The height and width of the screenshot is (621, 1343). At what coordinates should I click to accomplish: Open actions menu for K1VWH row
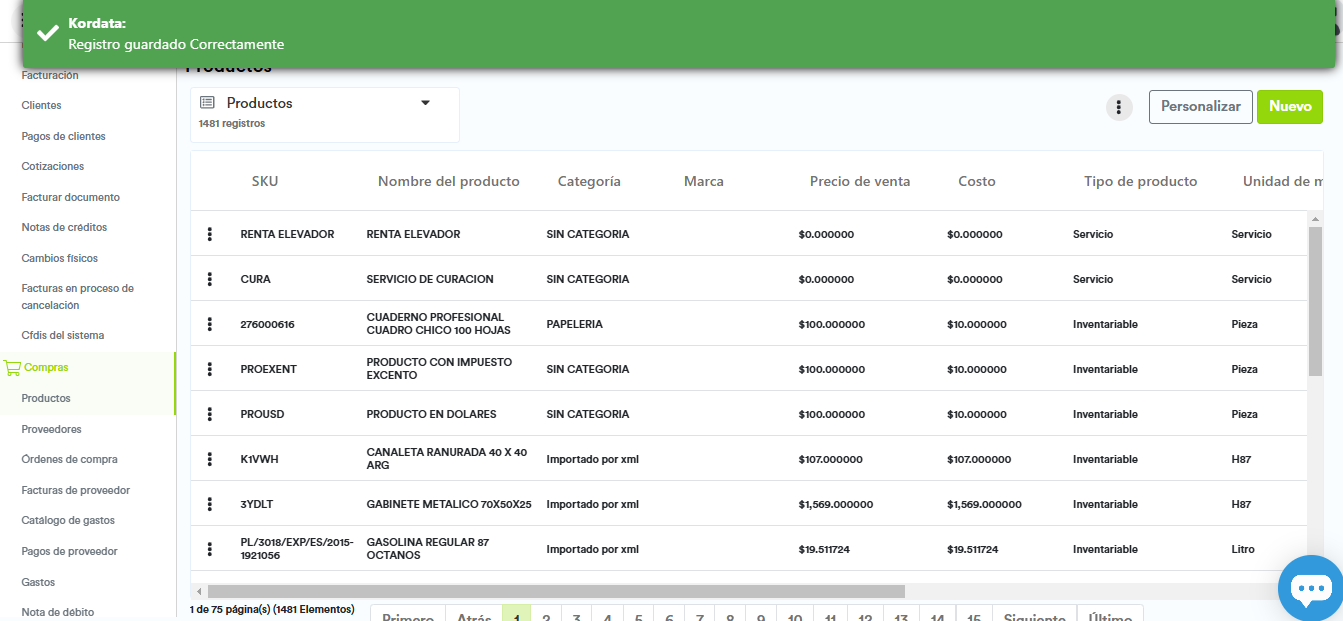point(210,459)
